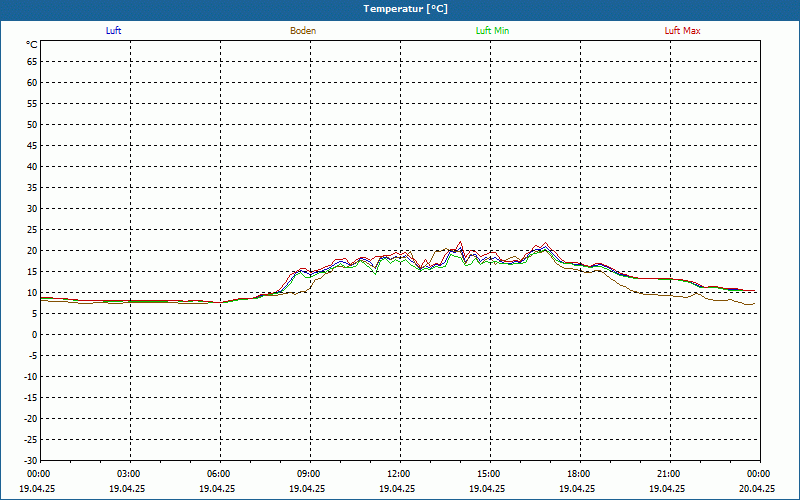Click the 40 y-axis value
The width and height of the screenshot is (800, 500).
[32, 167]
